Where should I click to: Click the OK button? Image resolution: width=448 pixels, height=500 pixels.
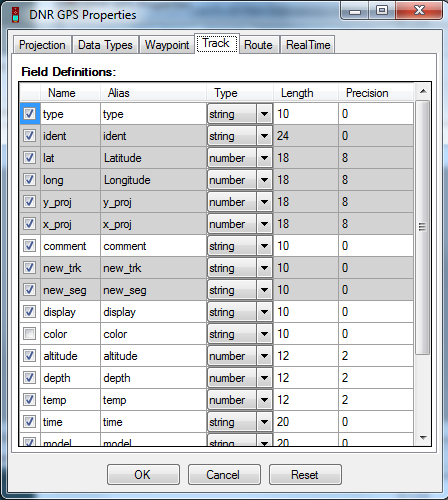coord(143,474)
